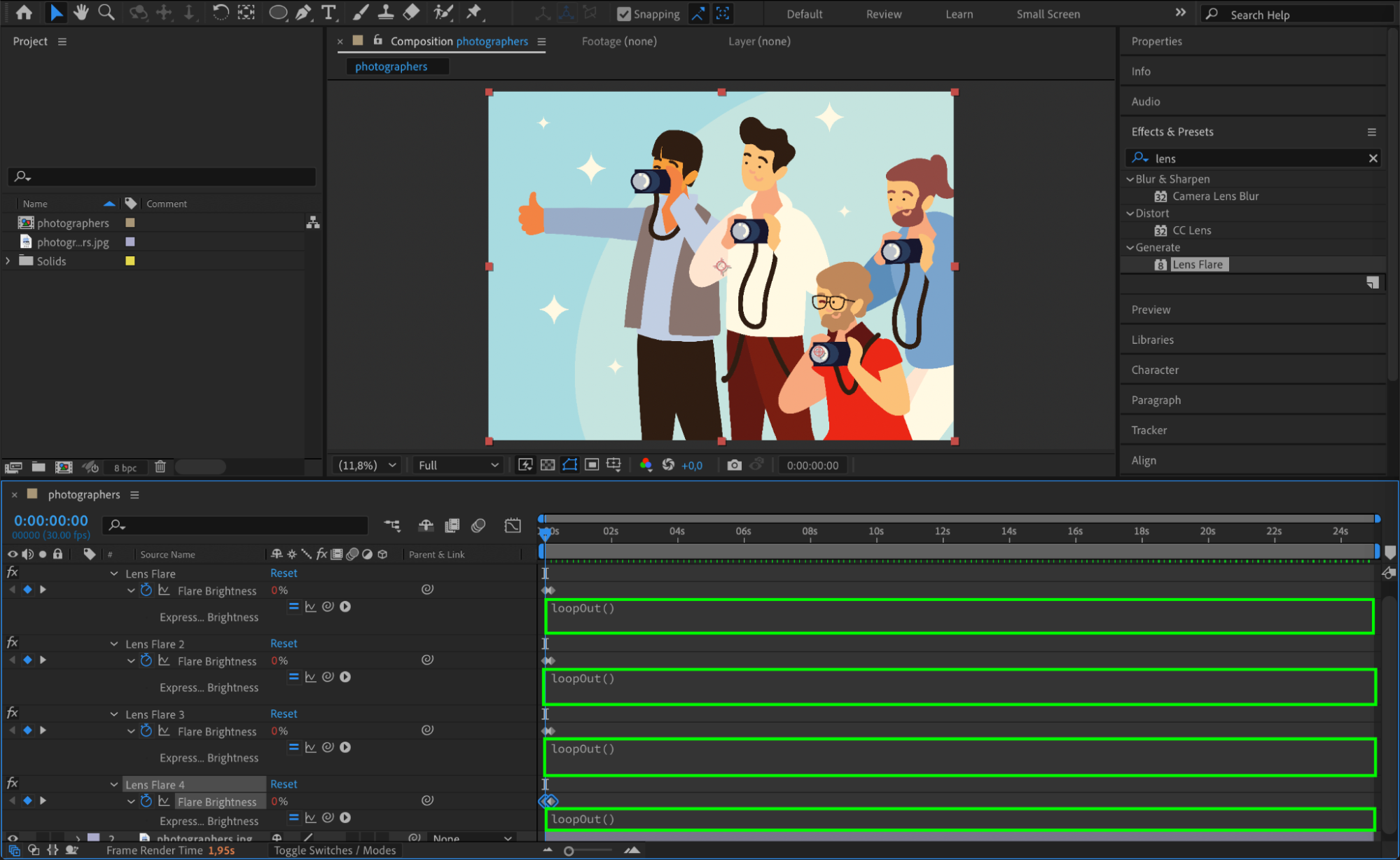This screenshot has width=1400, height=860.
Task: Click Reset for Lens Flare 4
Action: [x=284, y=784]
